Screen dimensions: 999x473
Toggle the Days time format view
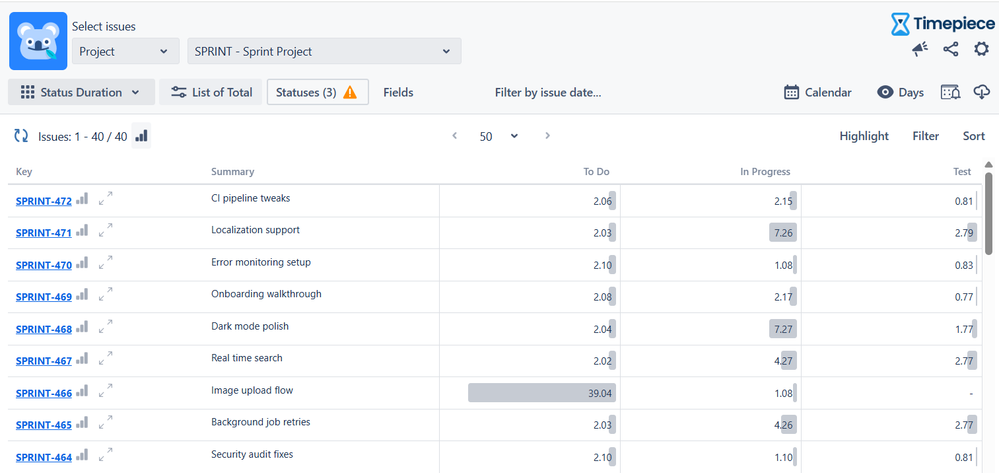pos(900,92)
